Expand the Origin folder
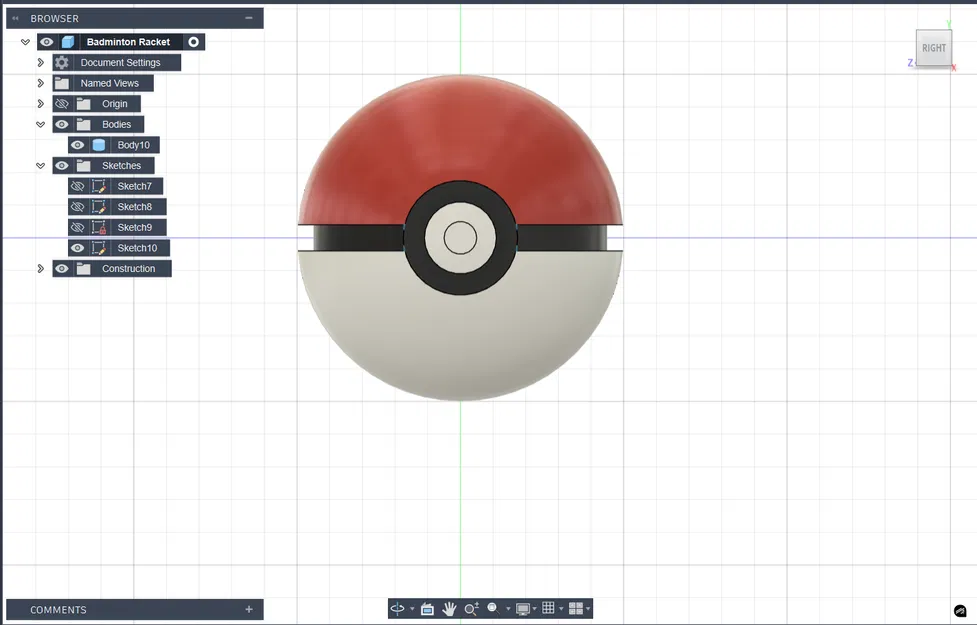The height and width of the screenshot is (625, 977). click(38, 103)
